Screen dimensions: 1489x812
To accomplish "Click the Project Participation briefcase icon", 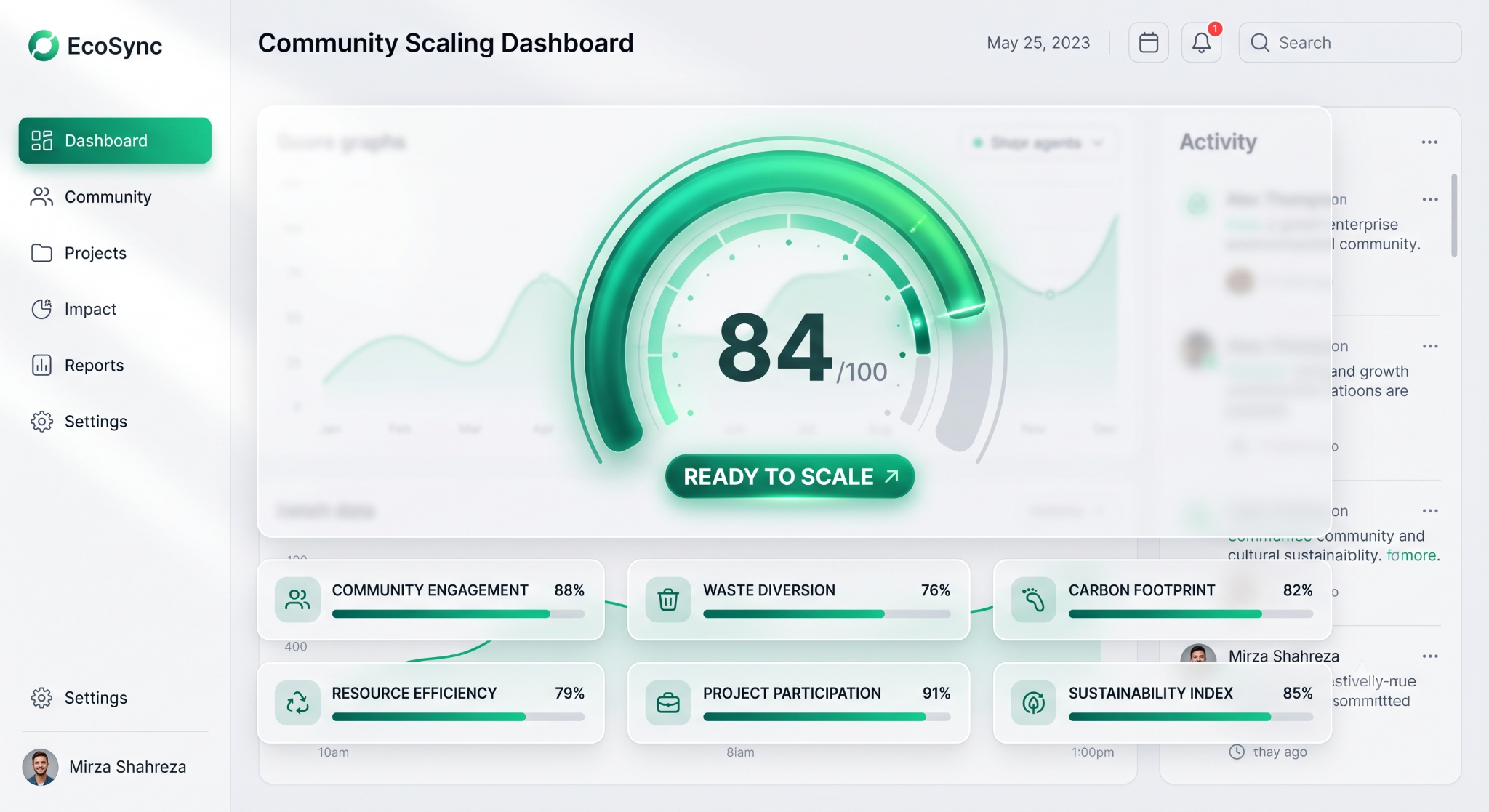I will (x=668, y=703).
